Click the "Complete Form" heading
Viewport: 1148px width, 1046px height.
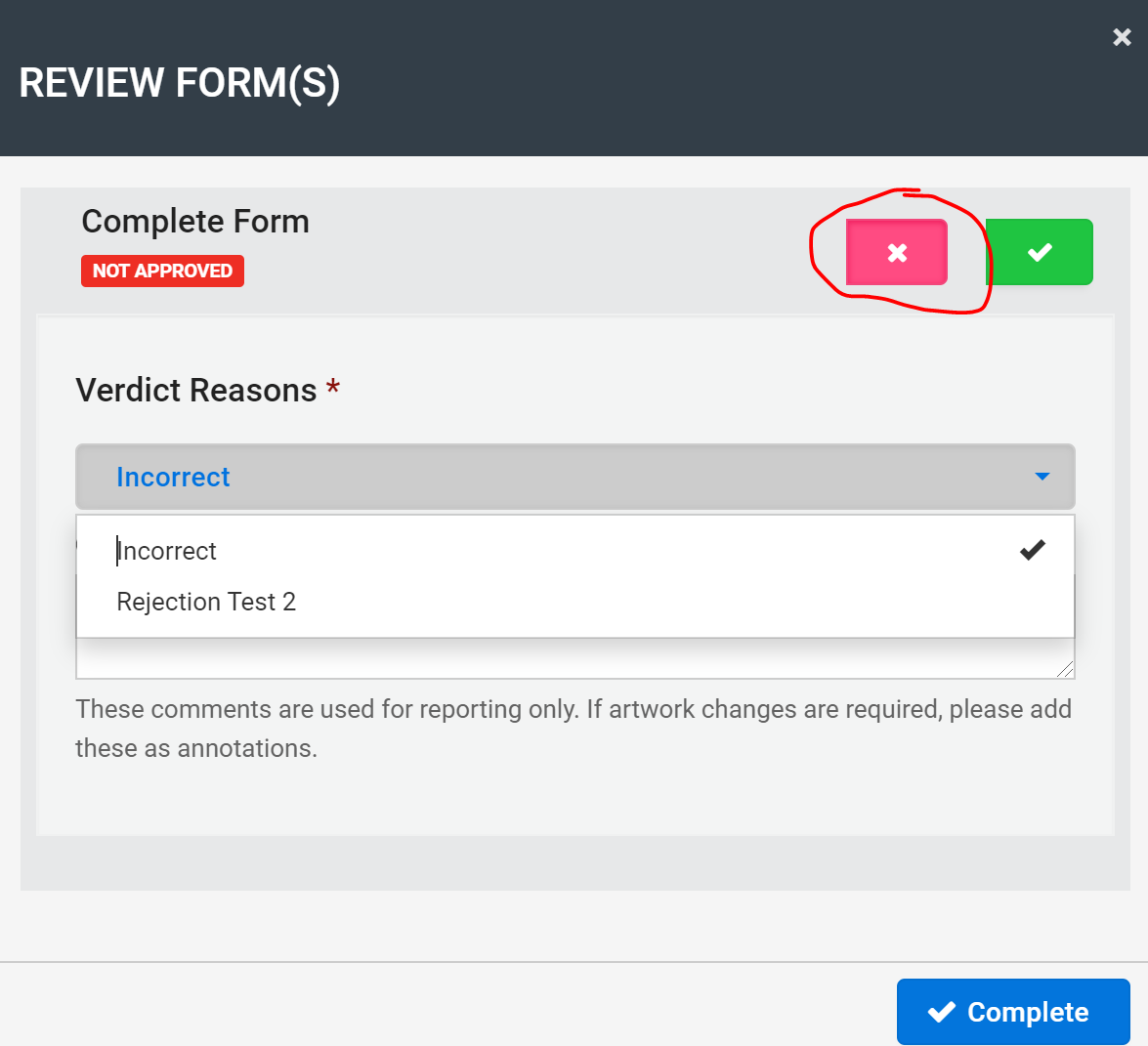pos(194,222)
